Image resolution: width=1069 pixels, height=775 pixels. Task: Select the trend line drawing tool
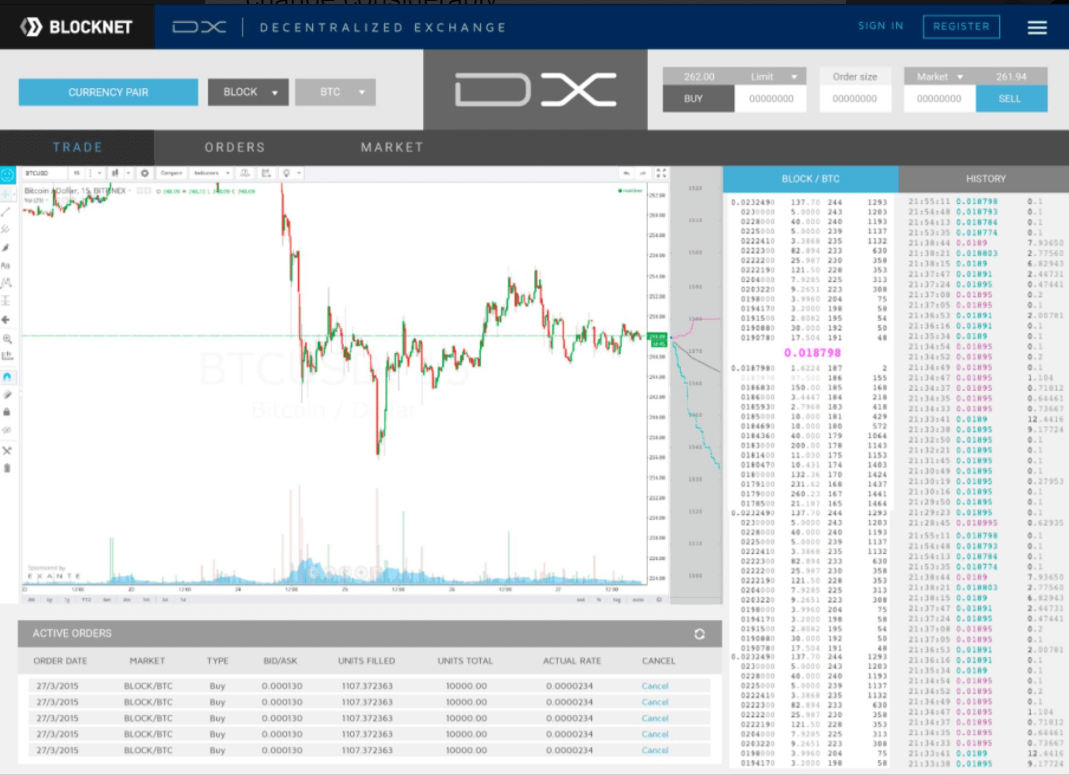(x=7, y=211)
